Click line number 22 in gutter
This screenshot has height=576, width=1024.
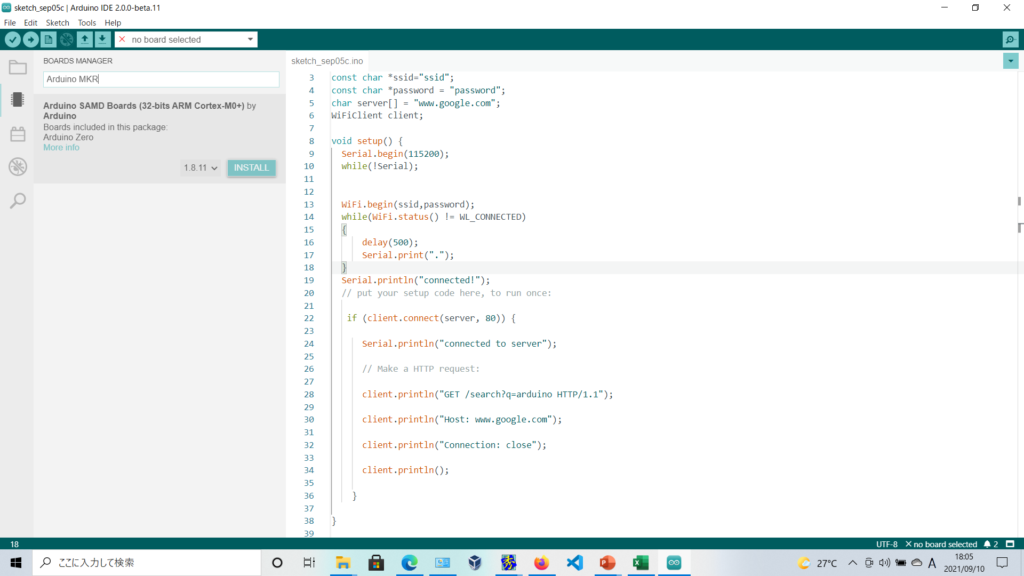308,318
